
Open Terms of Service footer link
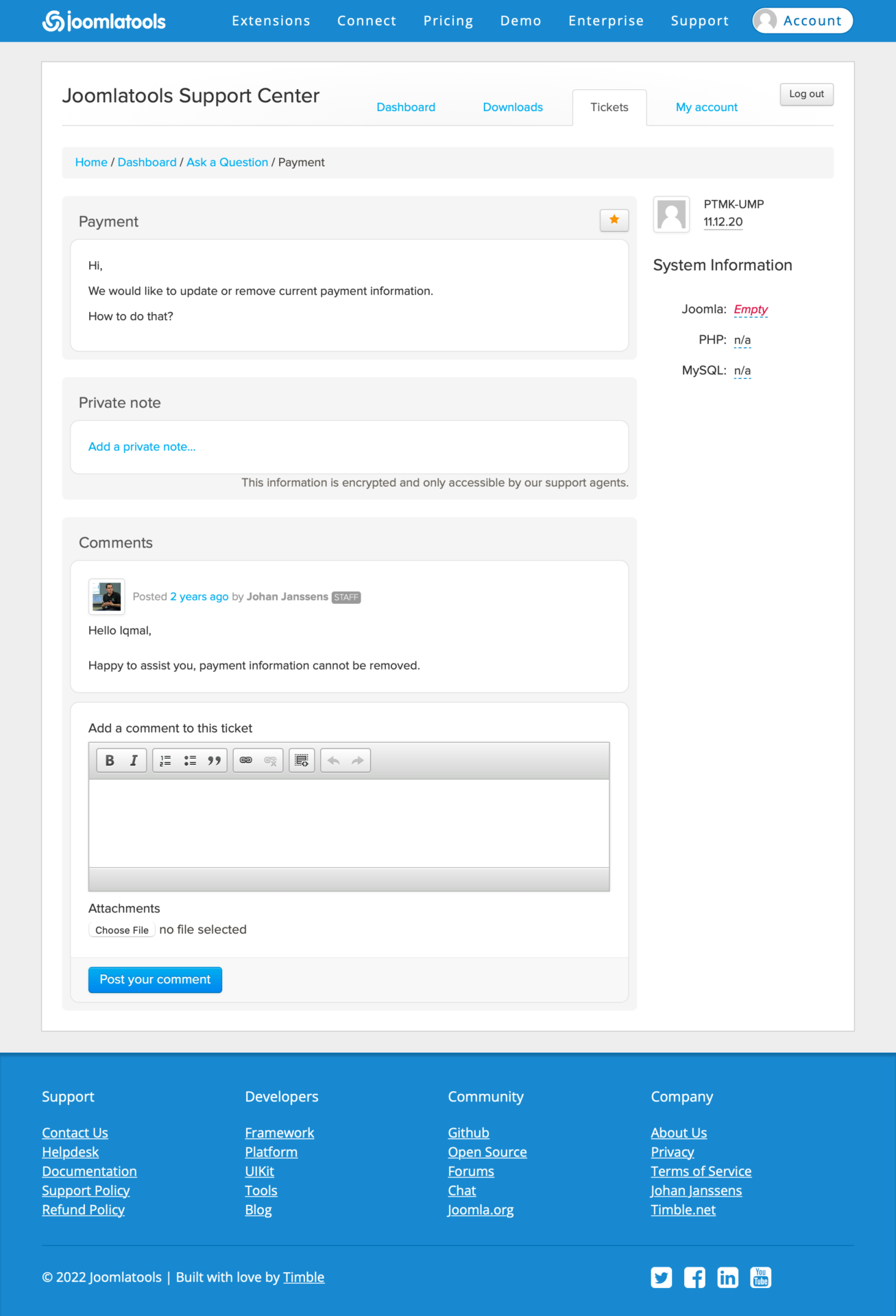click(701, 1171)
